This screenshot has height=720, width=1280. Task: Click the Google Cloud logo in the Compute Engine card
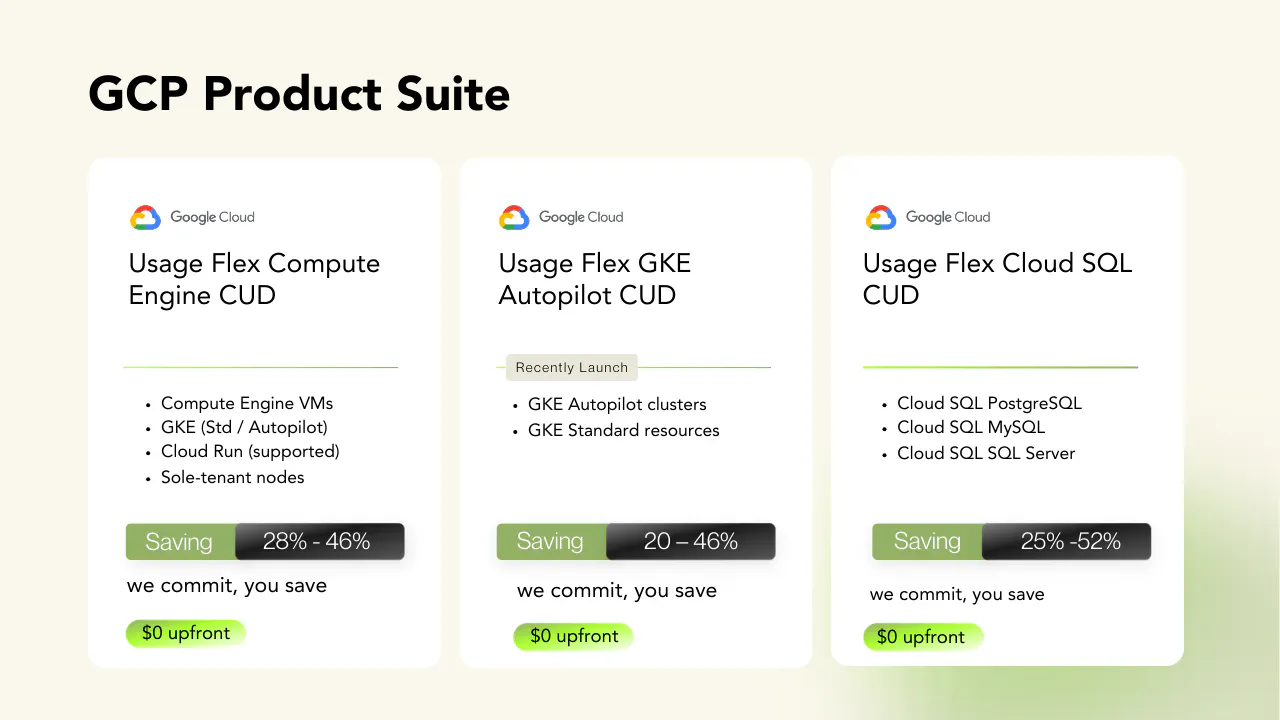click(x=192, y=217)
